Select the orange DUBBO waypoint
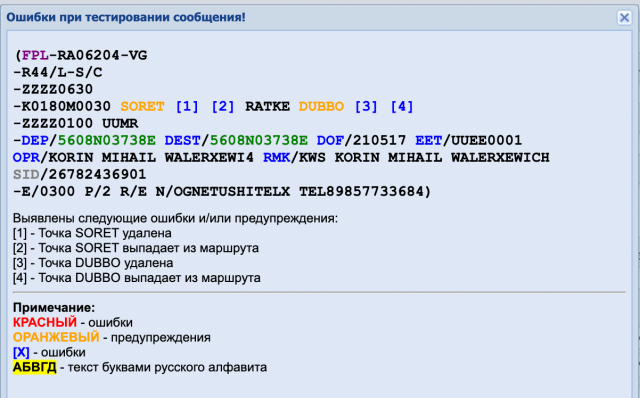This screenshot has height=398, width=640. [x=321, y=107]
